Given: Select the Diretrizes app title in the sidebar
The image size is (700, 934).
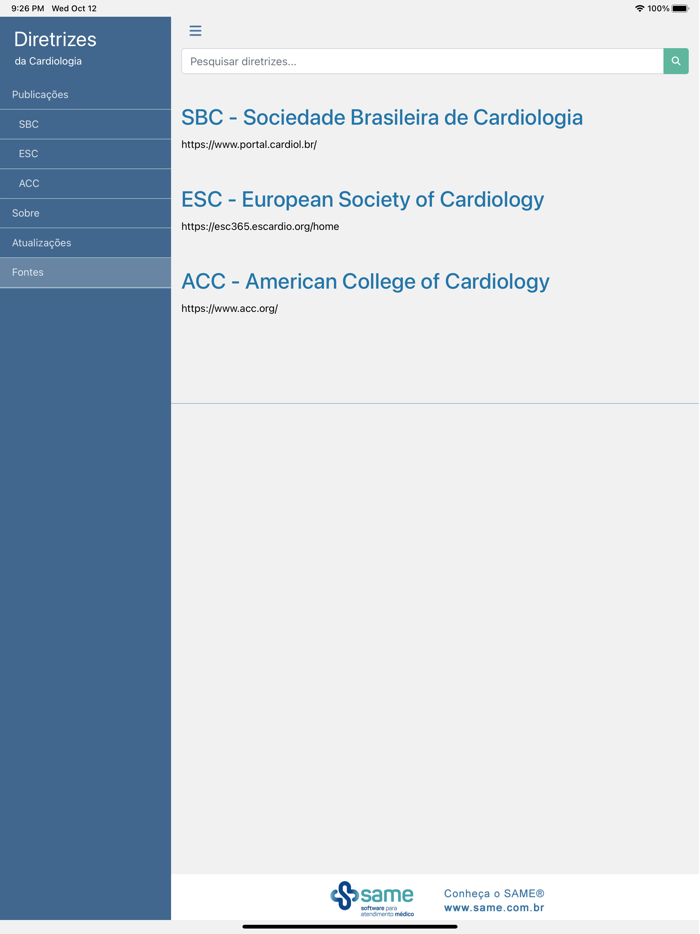Looking at the screenshot, I should click(54, 40).
